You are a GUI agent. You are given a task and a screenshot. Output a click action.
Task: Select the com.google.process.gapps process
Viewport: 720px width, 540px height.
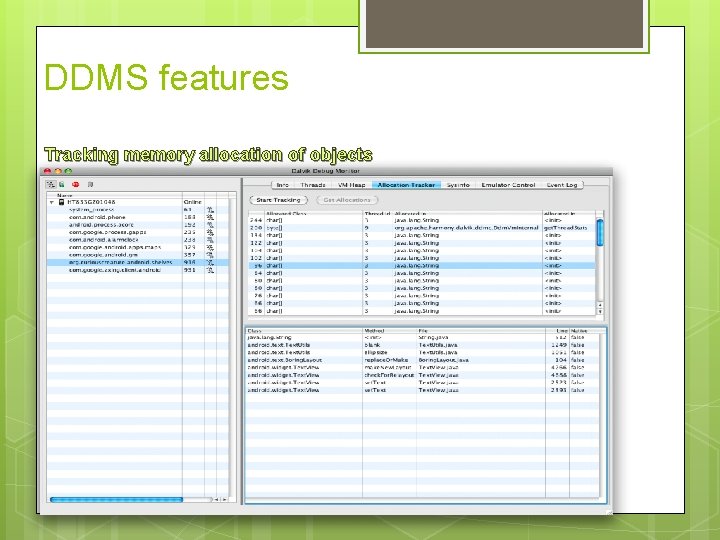coord(138,232)
